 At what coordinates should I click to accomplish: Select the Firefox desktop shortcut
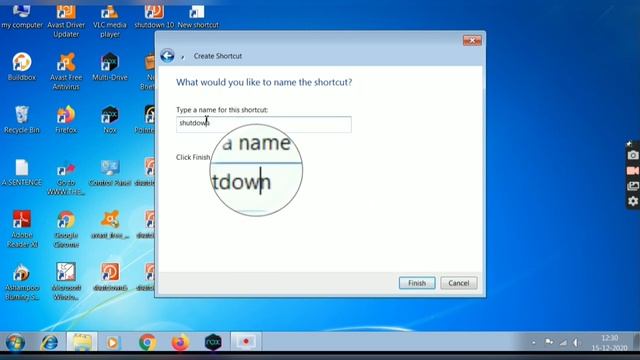point(66,120)
